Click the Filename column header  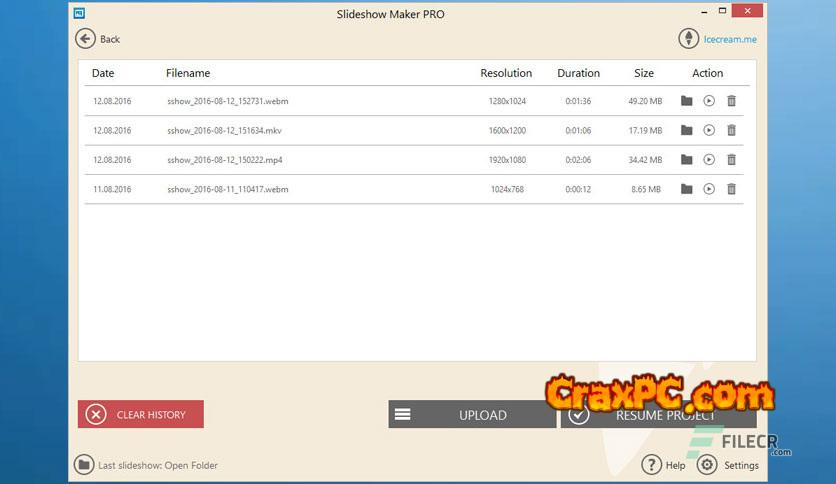pyautogui.click(x=188, y=73)
